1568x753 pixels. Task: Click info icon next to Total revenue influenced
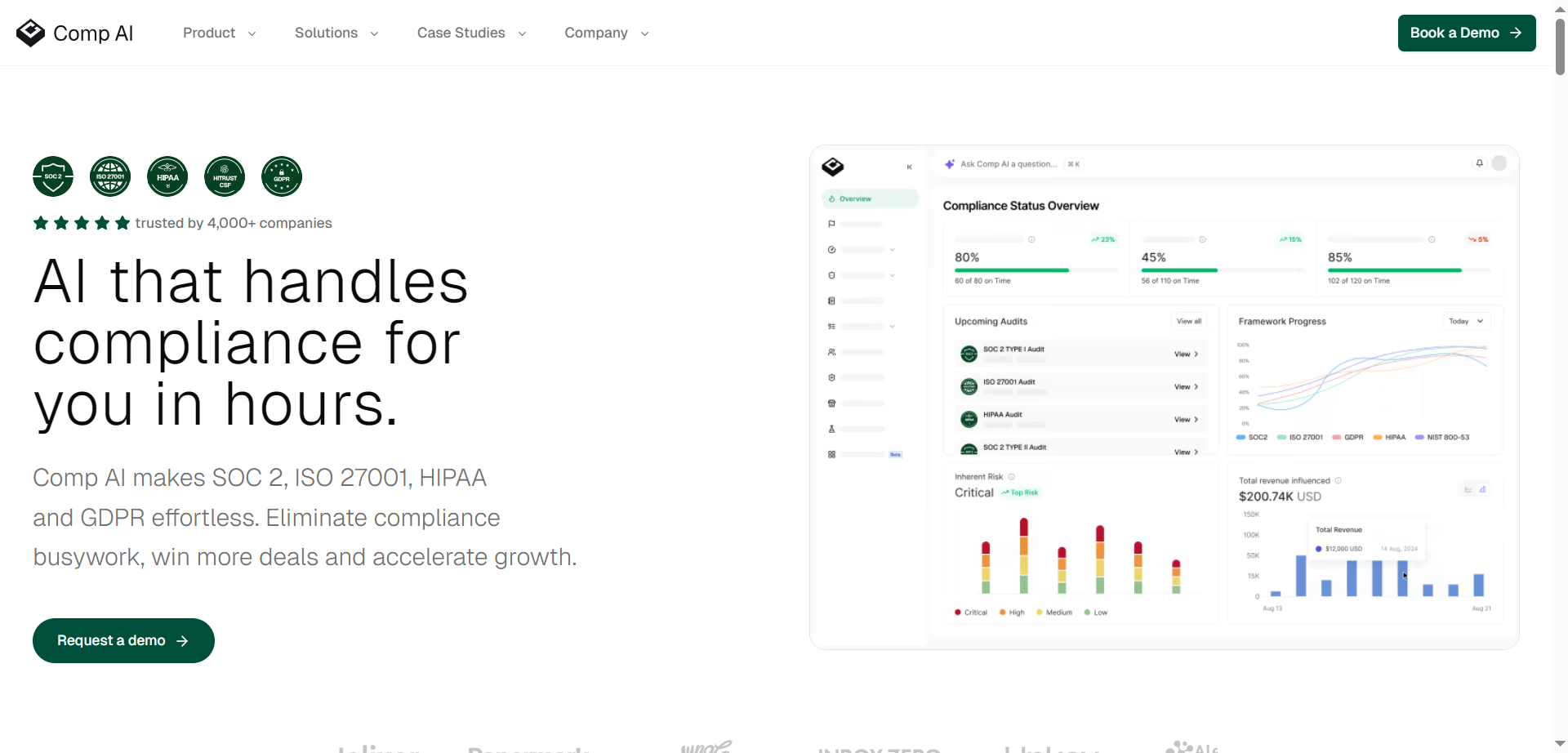click(x=1338, y=480)
